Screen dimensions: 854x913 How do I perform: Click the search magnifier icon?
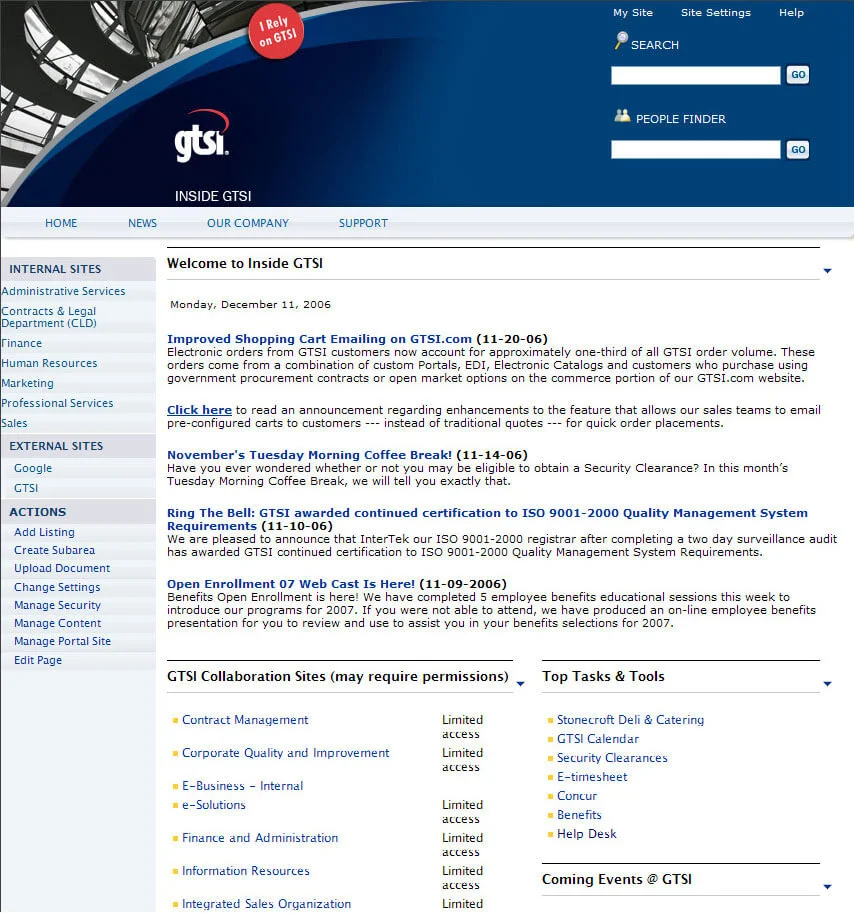click(x=621, y=41)
